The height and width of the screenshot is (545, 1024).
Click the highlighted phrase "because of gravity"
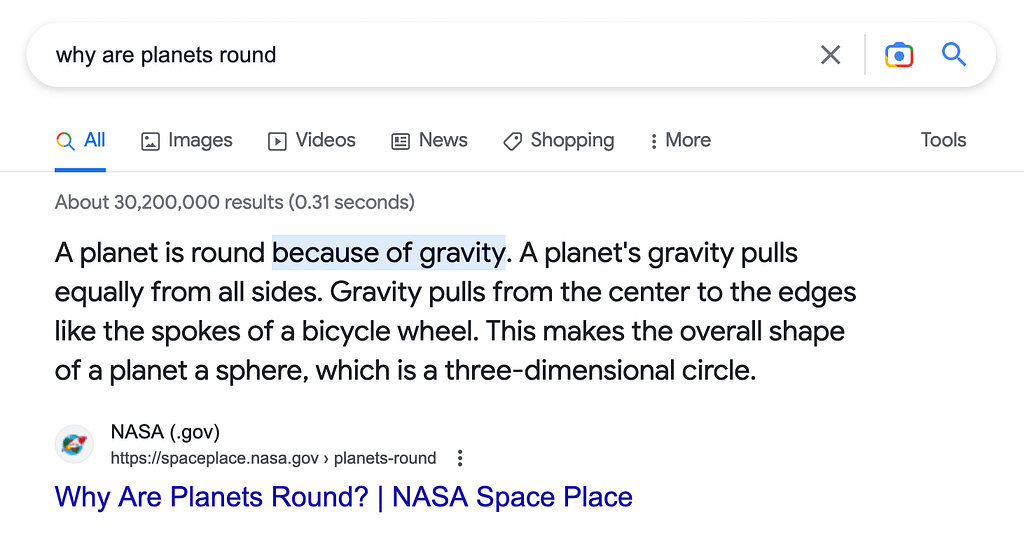(x=389, y=253)
